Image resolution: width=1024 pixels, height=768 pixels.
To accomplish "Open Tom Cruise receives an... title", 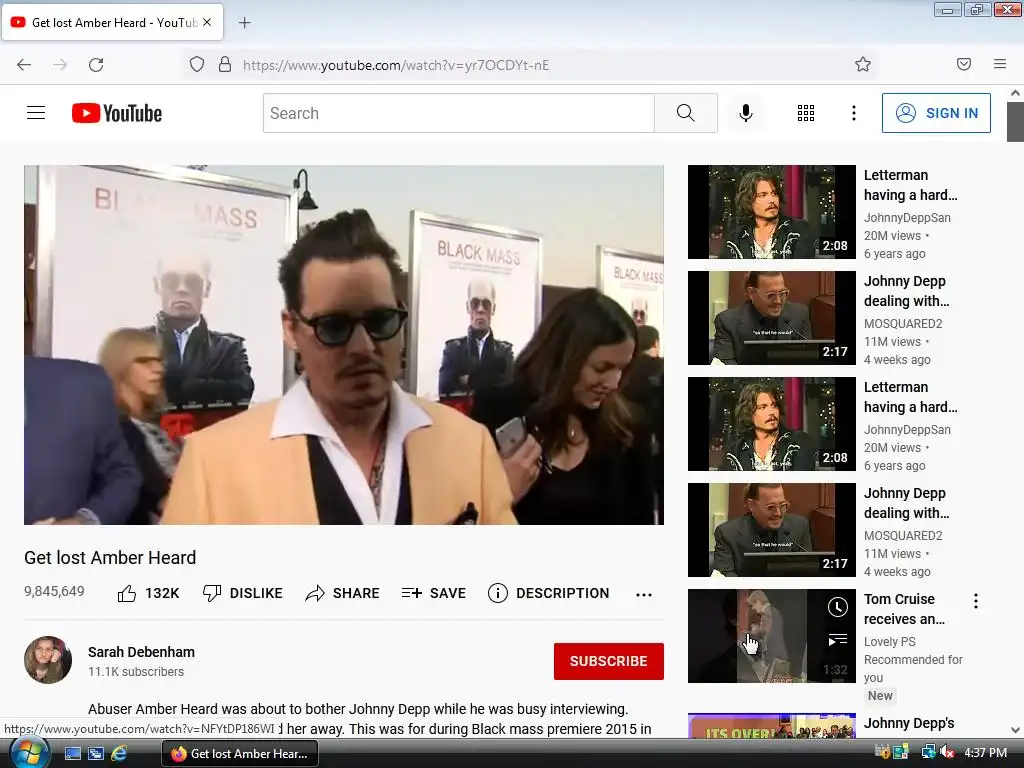I will click(904, 609).
